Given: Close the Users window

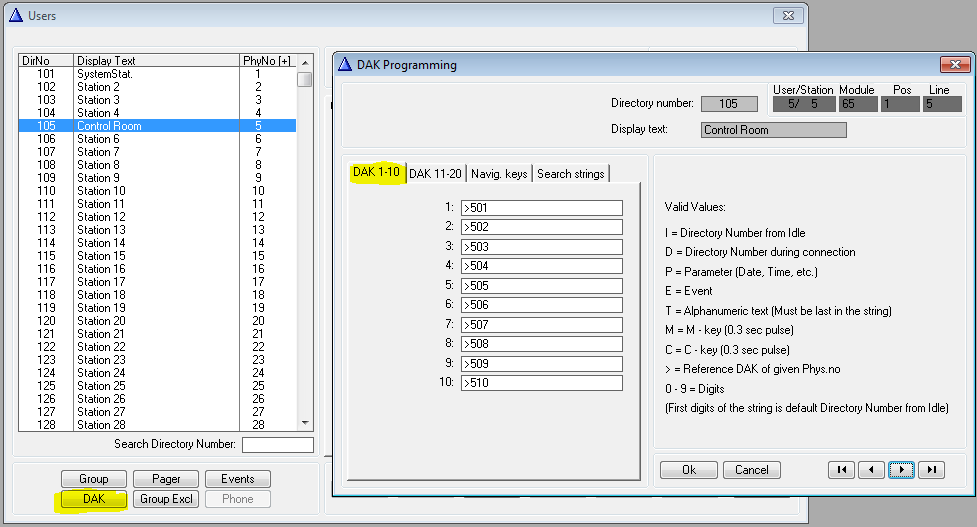Looking at the screenshot, I should pos(787,16).
